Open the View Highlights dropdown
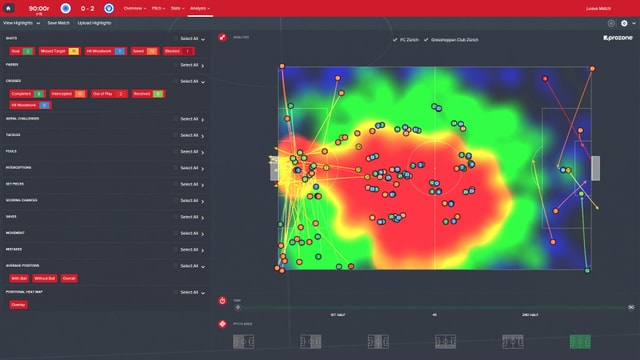Image resolution: width=640 pixels, height=360 pixels. point(21,23)
